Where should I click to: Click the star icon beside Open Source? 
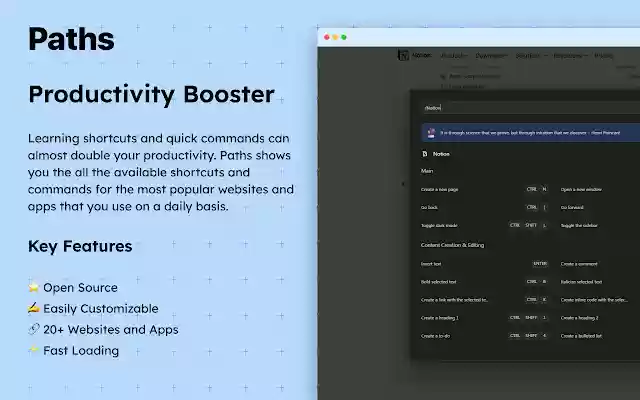pyautogui.click(x=33, y=287)
